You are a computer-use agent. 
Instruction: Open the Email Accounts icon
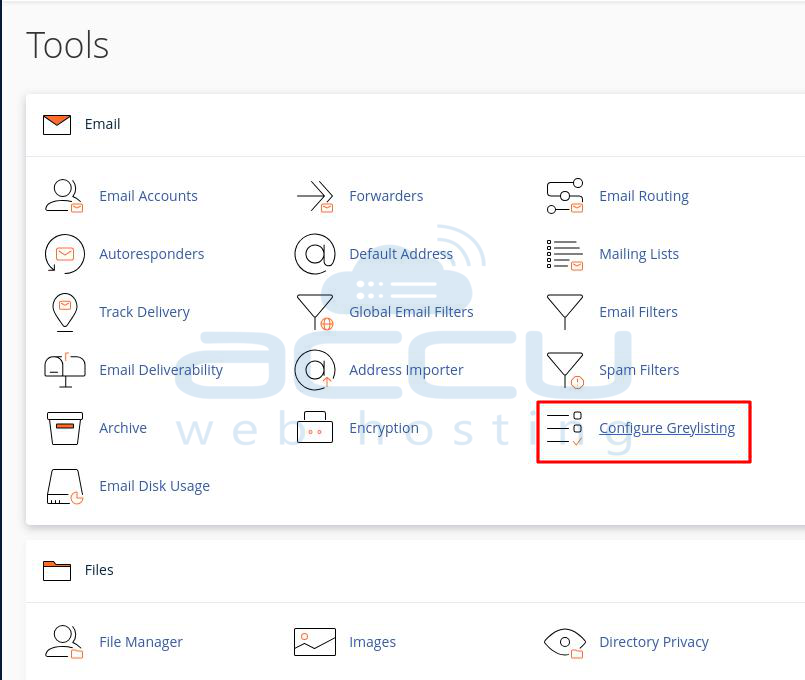click(64, 196)
